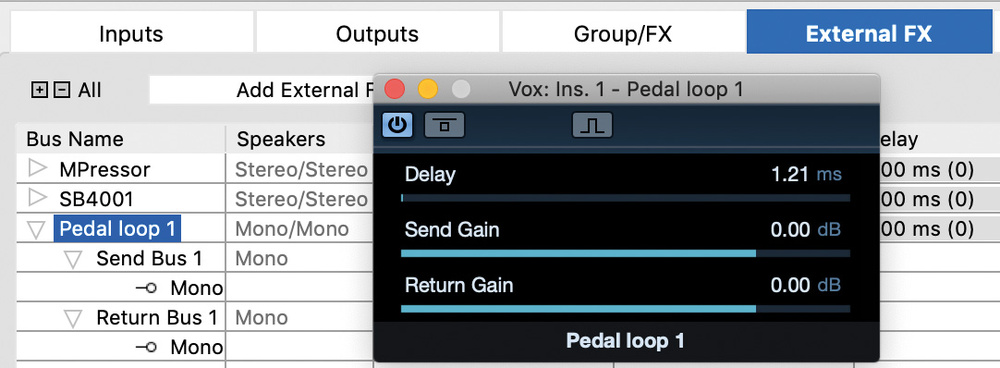Viewport: 1000px width, 368px height.
Task: Collapse the Pedal loop 1 bus
Action: [x=38, y=230]
